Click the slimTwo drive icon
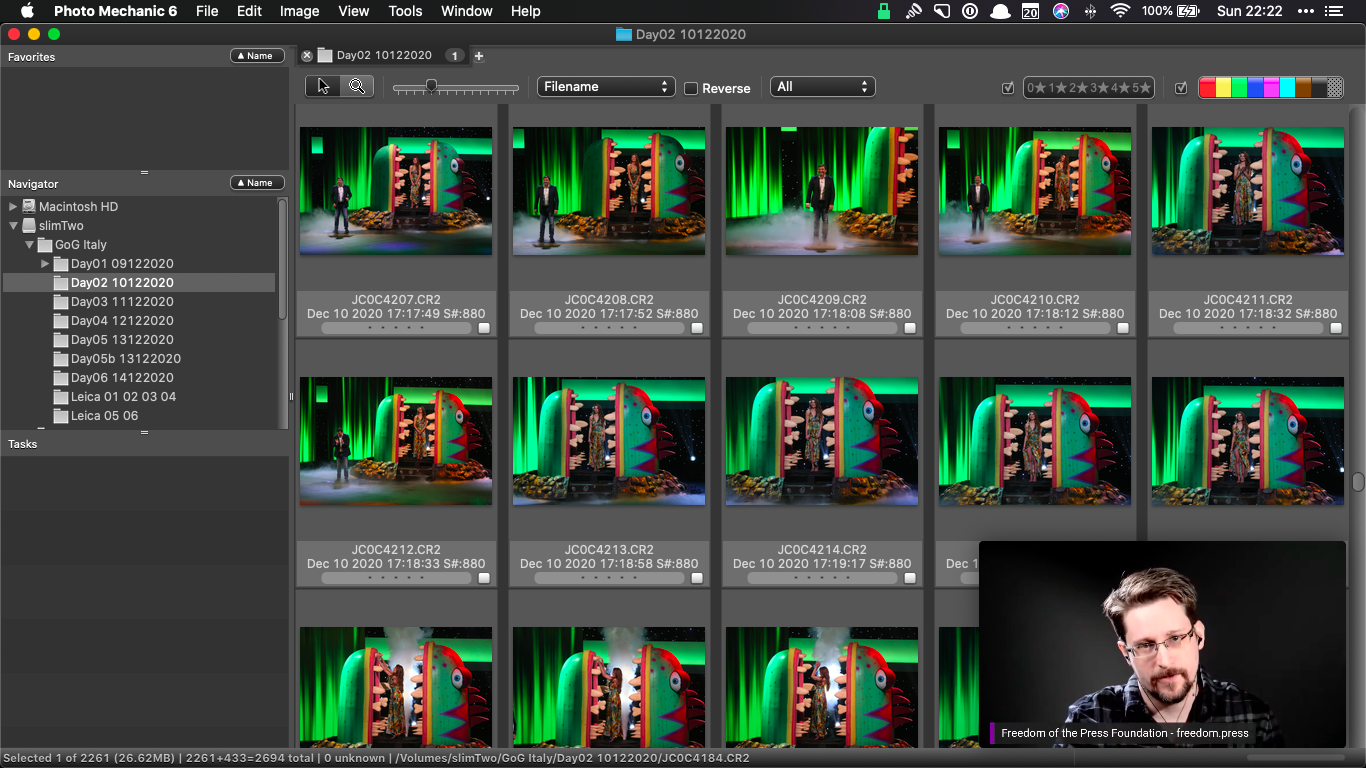Viewport: 1366px width, 768px height. coord(29,225)
